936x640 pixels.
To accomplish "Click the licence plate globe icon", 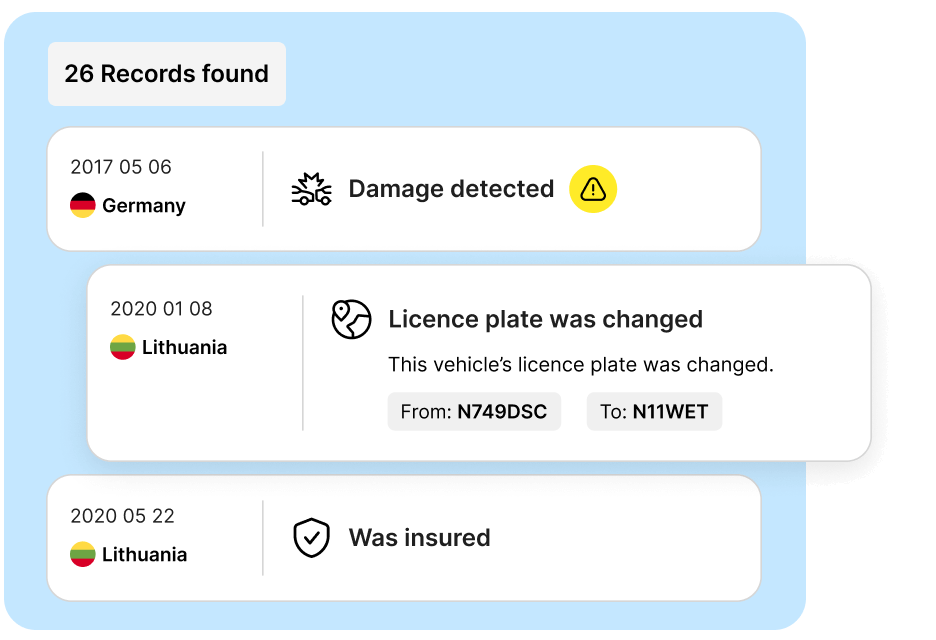I will pyautogui.click(x=351, y=319).
